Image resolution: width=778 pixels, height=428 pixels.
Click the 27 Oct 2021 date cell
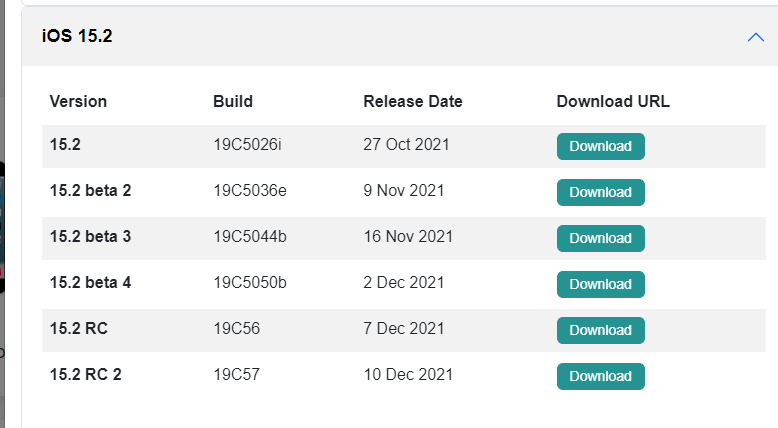pos(406,144)
